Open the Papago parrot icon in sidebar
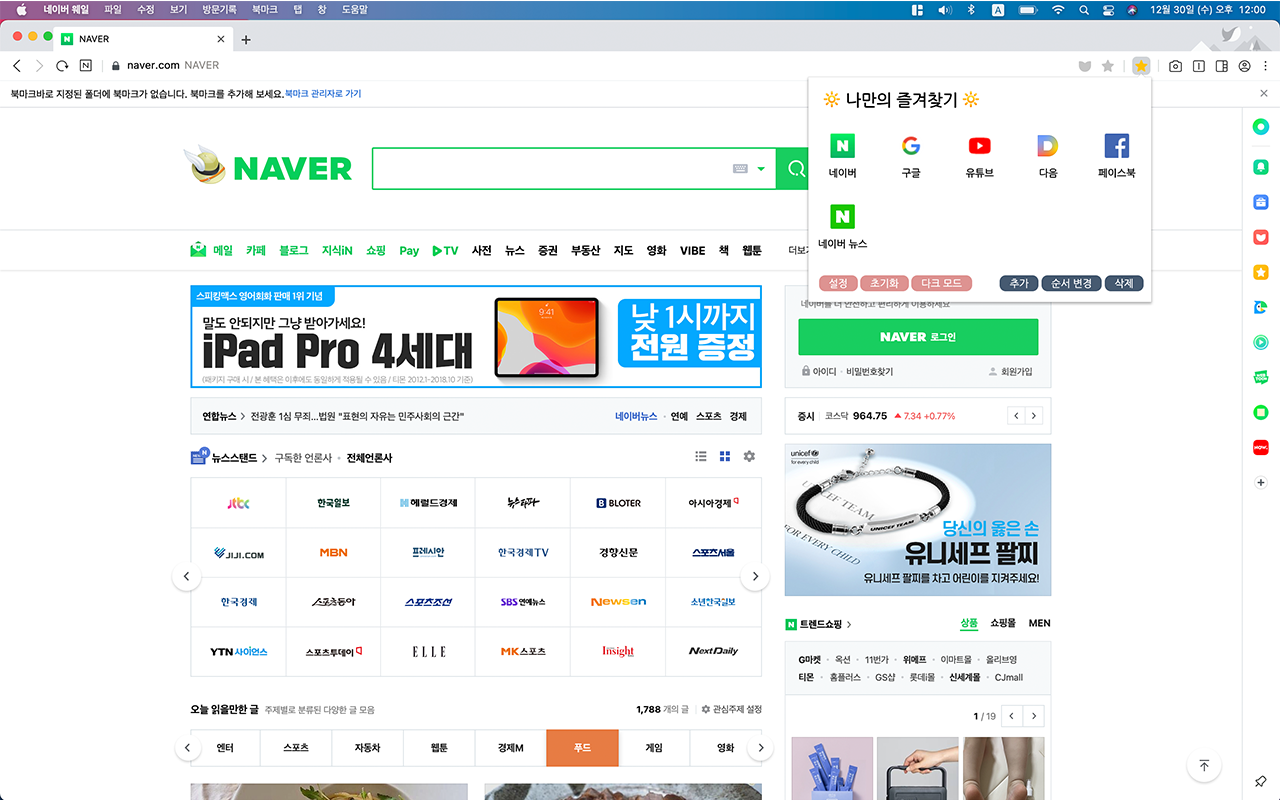The height and width of the screenshot is (800, 1280). 1261,307
